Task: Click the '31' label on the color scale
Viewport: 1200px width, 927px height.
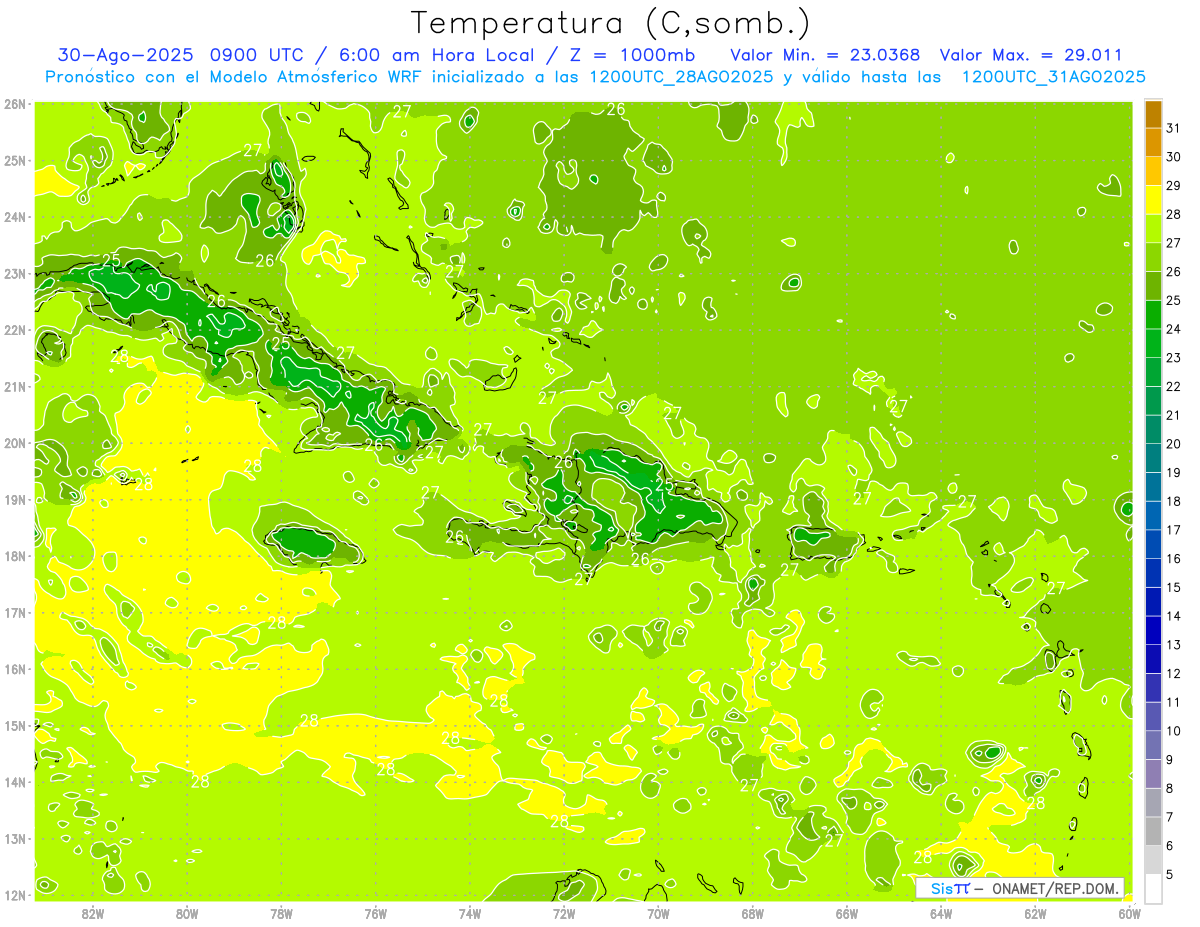Action: (1173, 128)
